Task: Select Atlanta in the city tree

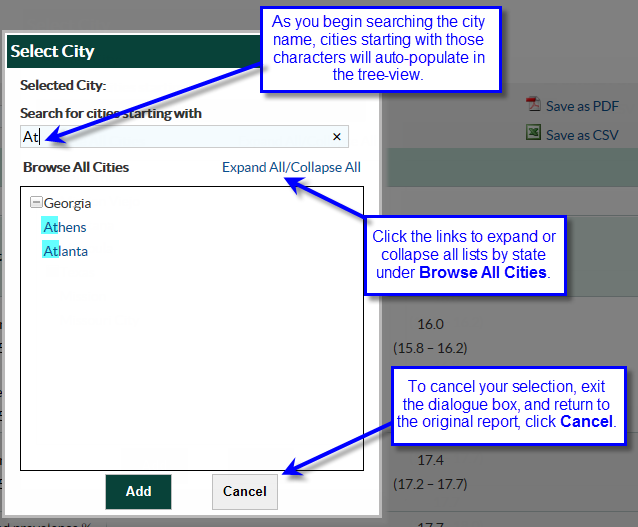Action: coord(65,251)
